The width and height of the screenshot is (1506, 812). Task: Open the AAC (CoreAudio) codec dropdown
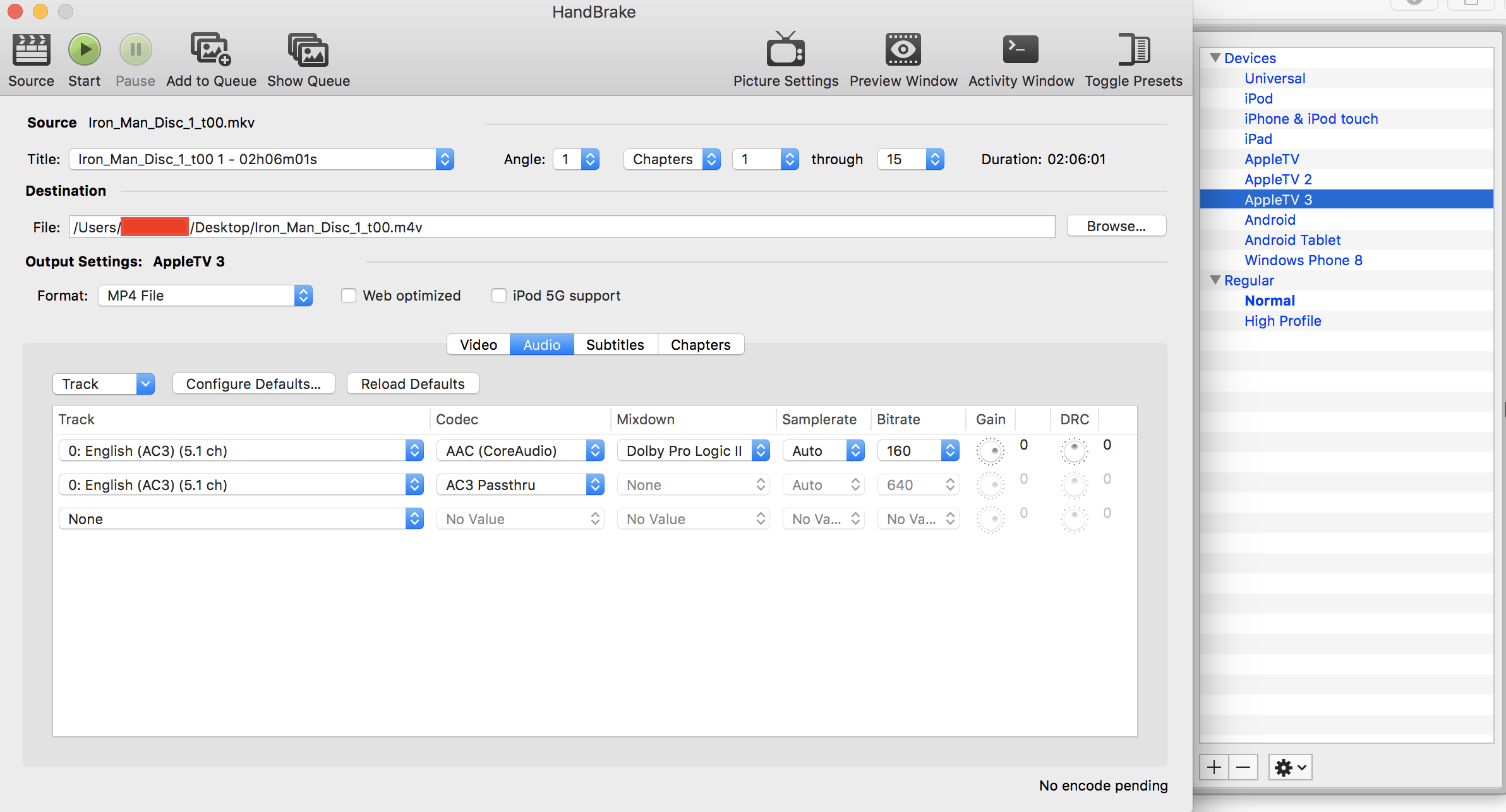(520, 451)
